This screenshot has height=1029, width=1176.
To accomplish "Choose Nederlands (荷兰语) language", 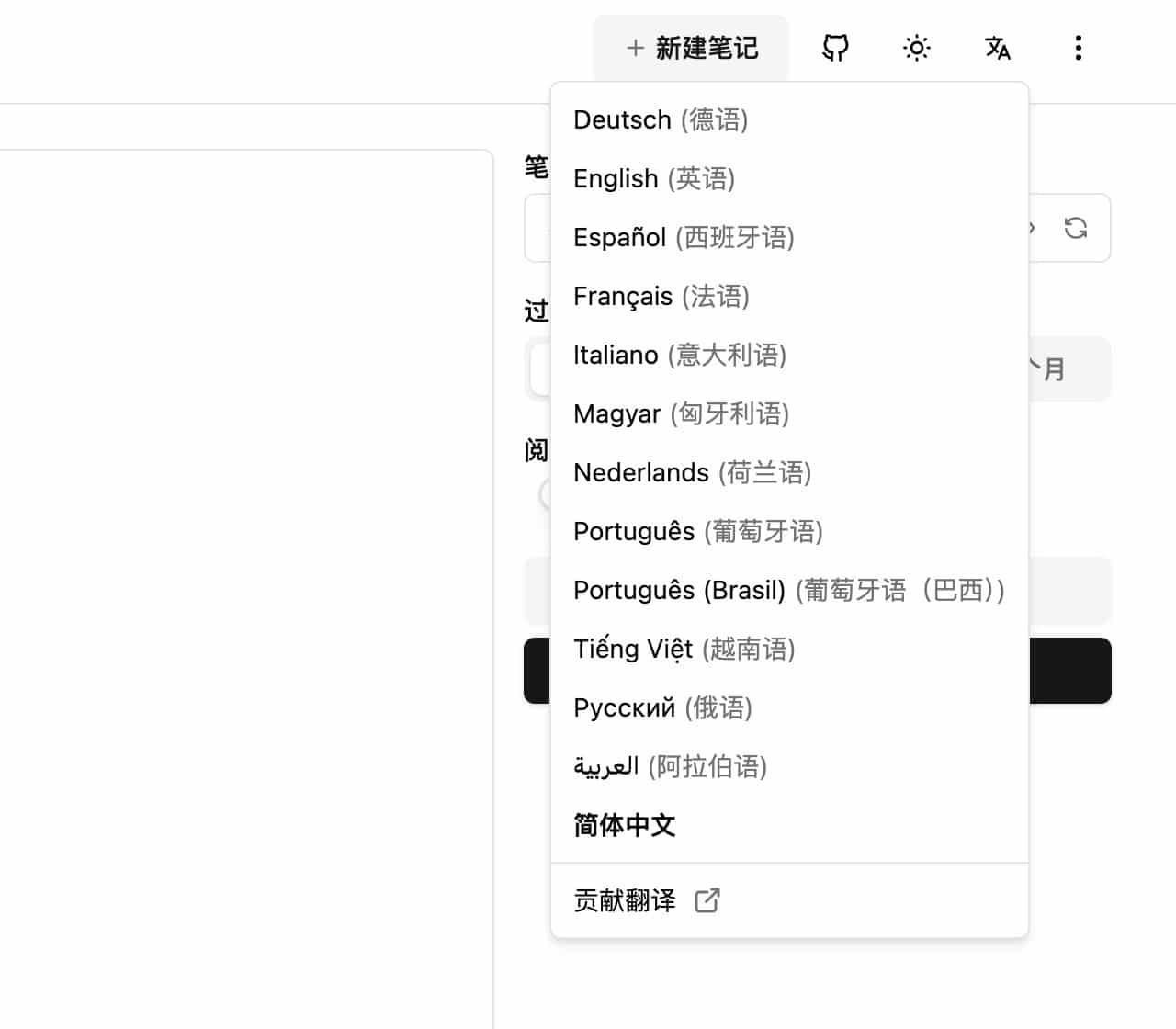I will click(789, 473).
